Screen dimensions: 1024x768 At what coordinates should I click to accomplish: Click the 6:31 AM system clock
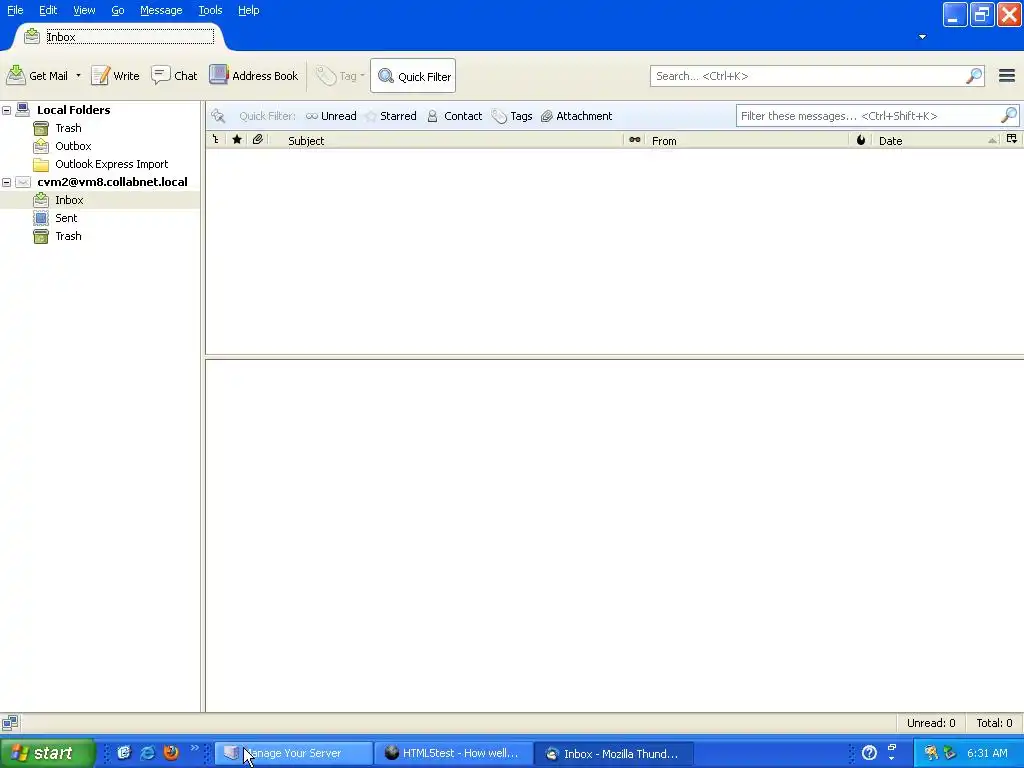point(987,753)
